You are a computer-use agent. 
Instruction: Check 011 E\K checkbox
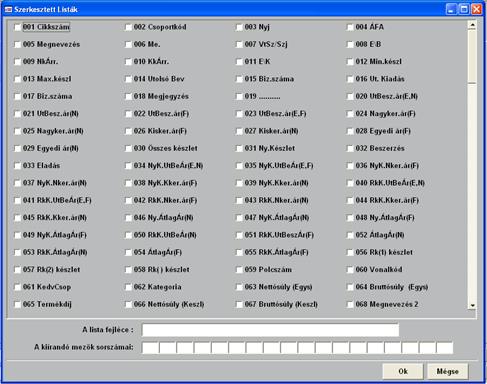239,62
